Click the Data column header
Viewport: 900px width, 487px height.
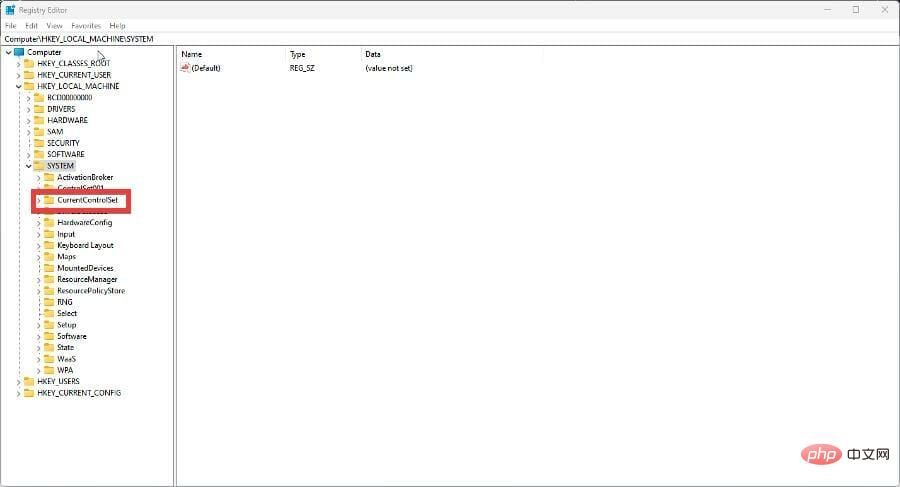click(x=452, y=54)
